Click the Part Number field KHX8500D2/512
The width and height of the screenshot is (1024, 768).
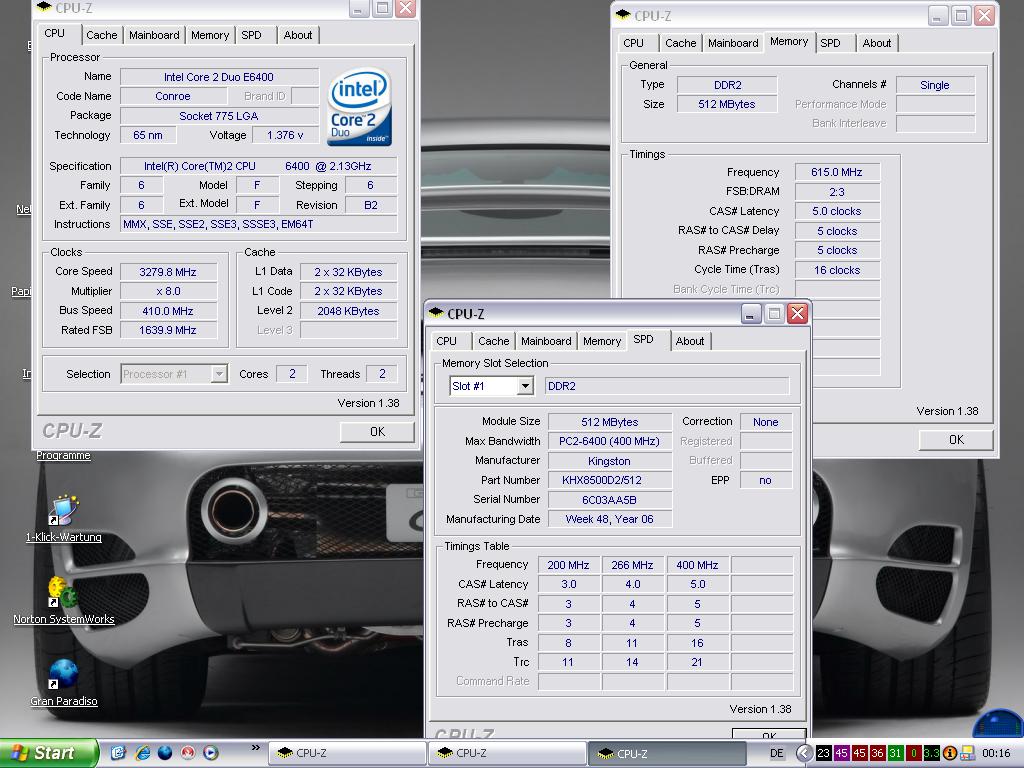coord(609,480)
